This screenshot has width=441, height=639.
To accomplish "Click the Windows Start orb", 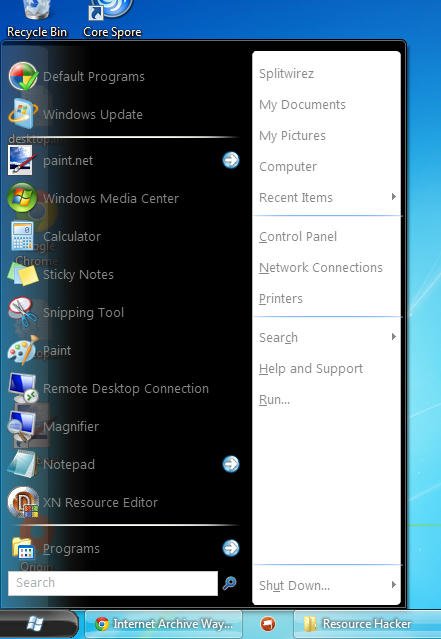I will [x=35, y=624].
